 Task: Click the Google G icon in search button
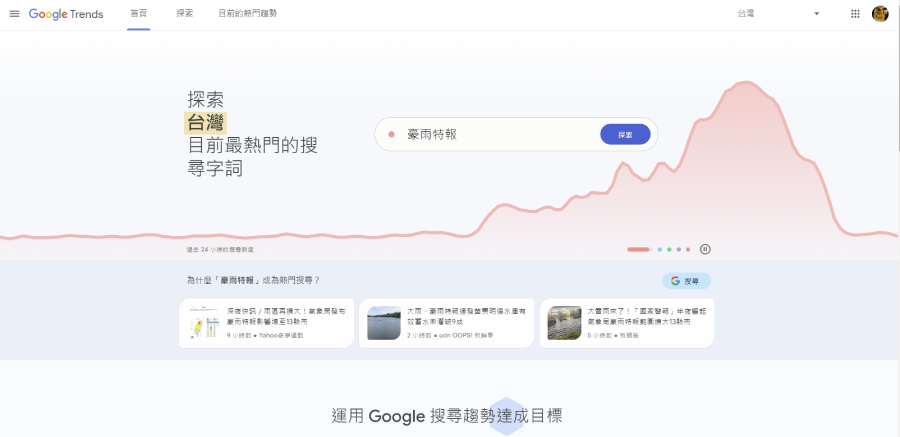click(675, 281)
